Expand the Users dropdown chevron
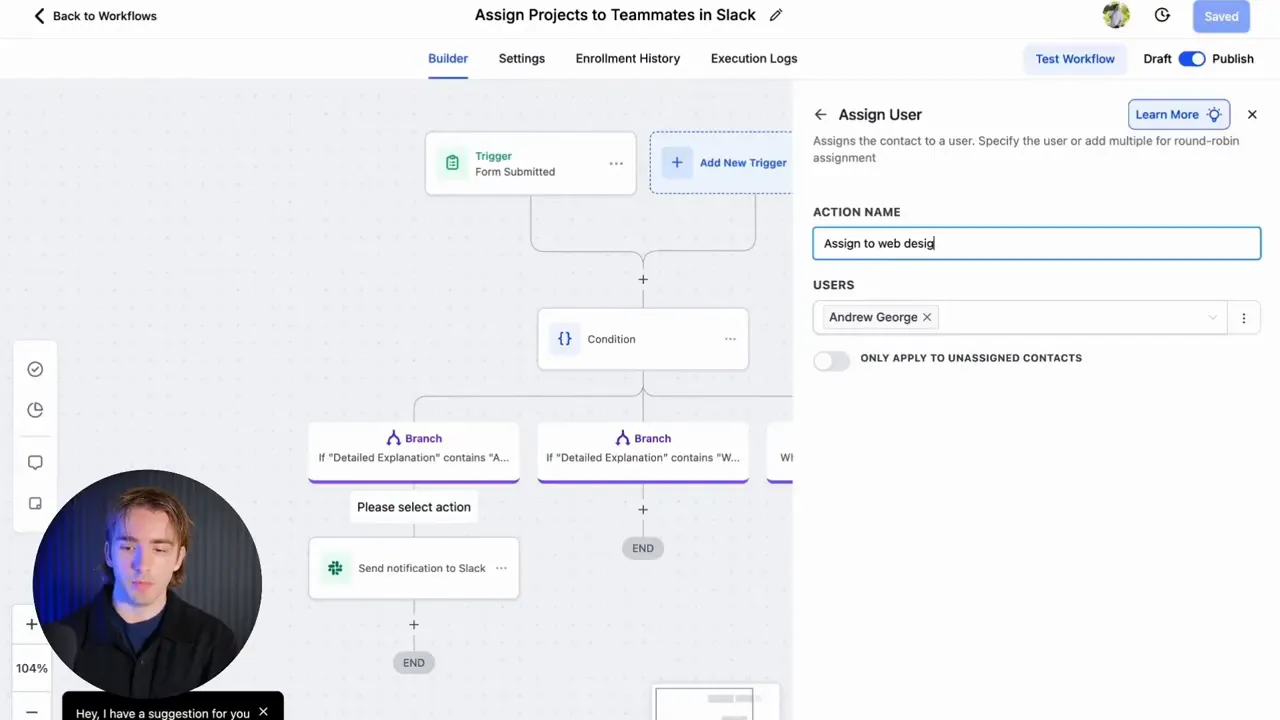Viewport: 1280px width, 720px height. click(x=1213, y=318)
